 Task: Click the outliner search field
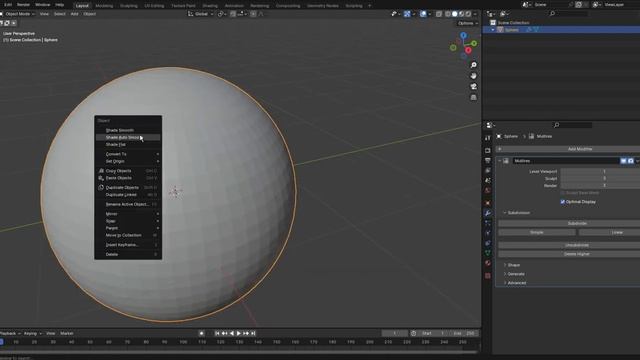[x=569, y=14]
